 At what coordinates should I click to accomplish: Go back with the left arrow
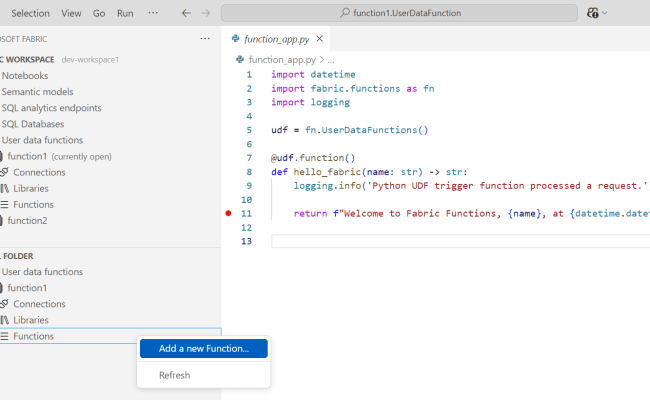(x=186, y=13)
